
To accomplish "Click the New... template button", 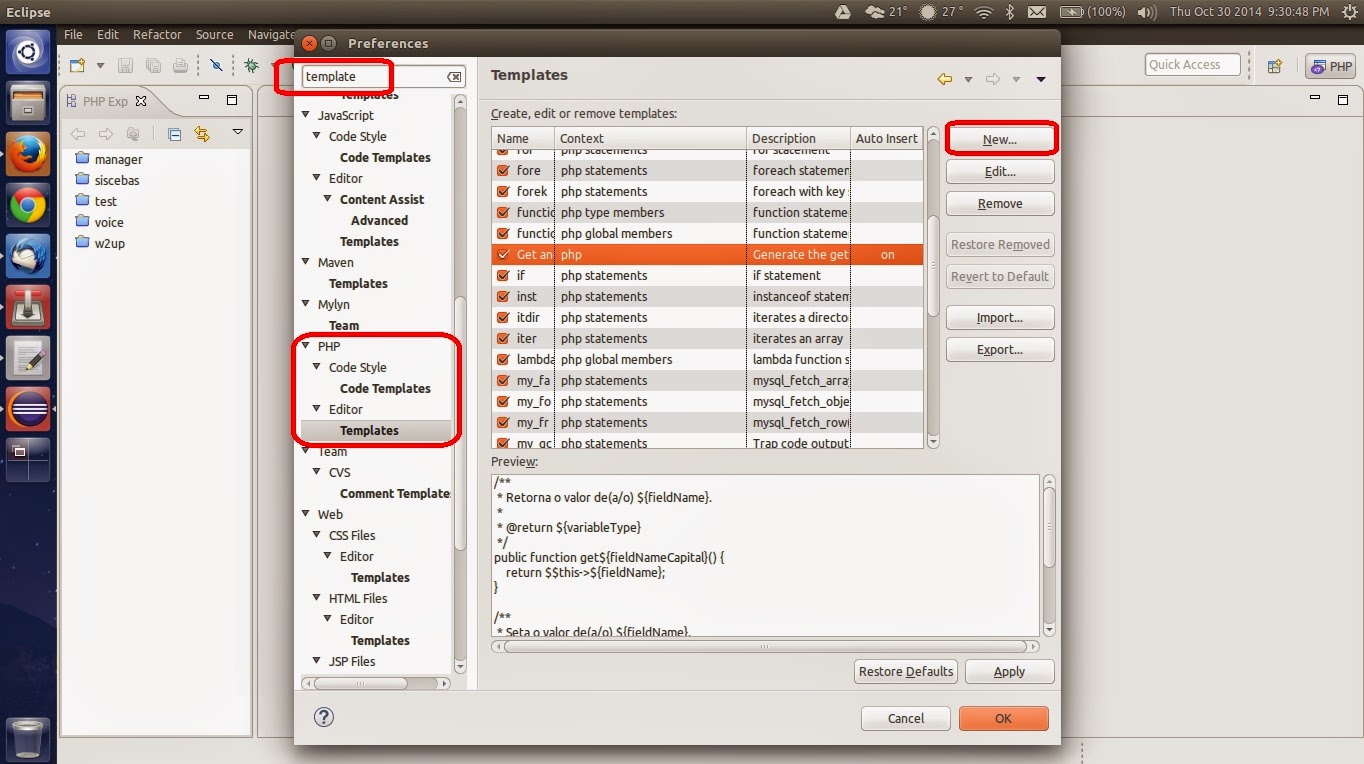I will (1000, 139).
